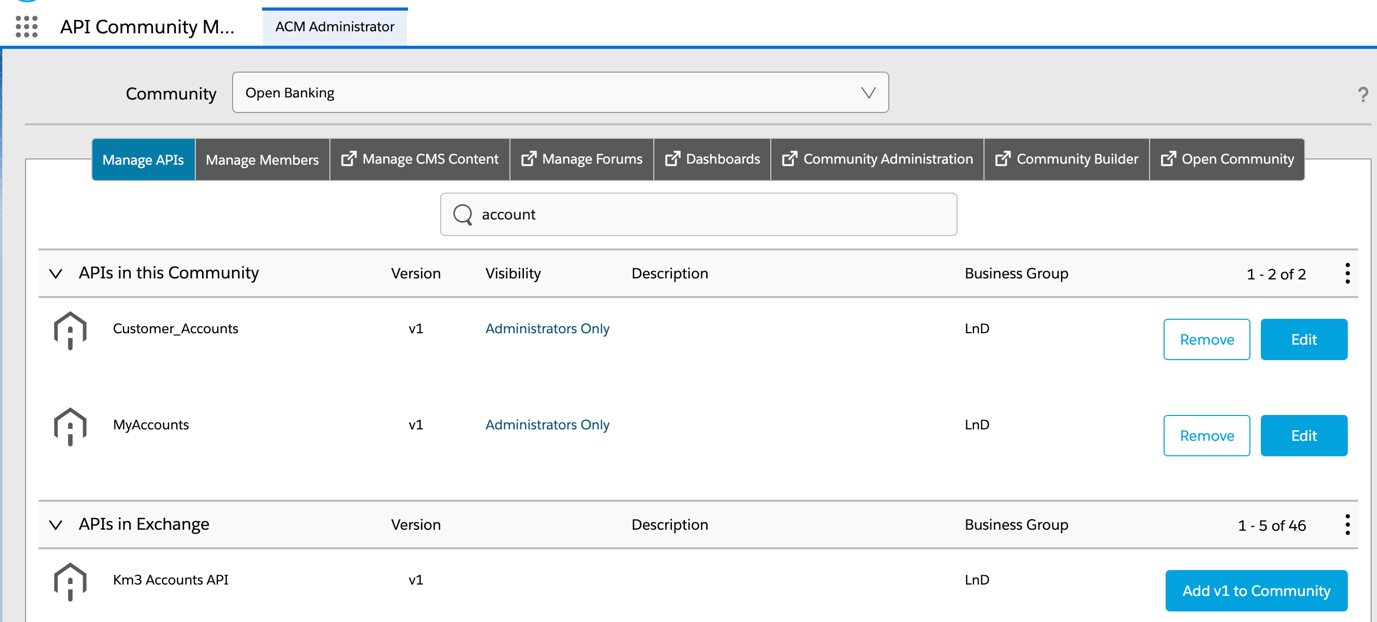The width and height of the screenshot is (1377, 622).
Task: Click external link icon on Manage Forums
Action: pyautogui.click(x=528, y=159)
